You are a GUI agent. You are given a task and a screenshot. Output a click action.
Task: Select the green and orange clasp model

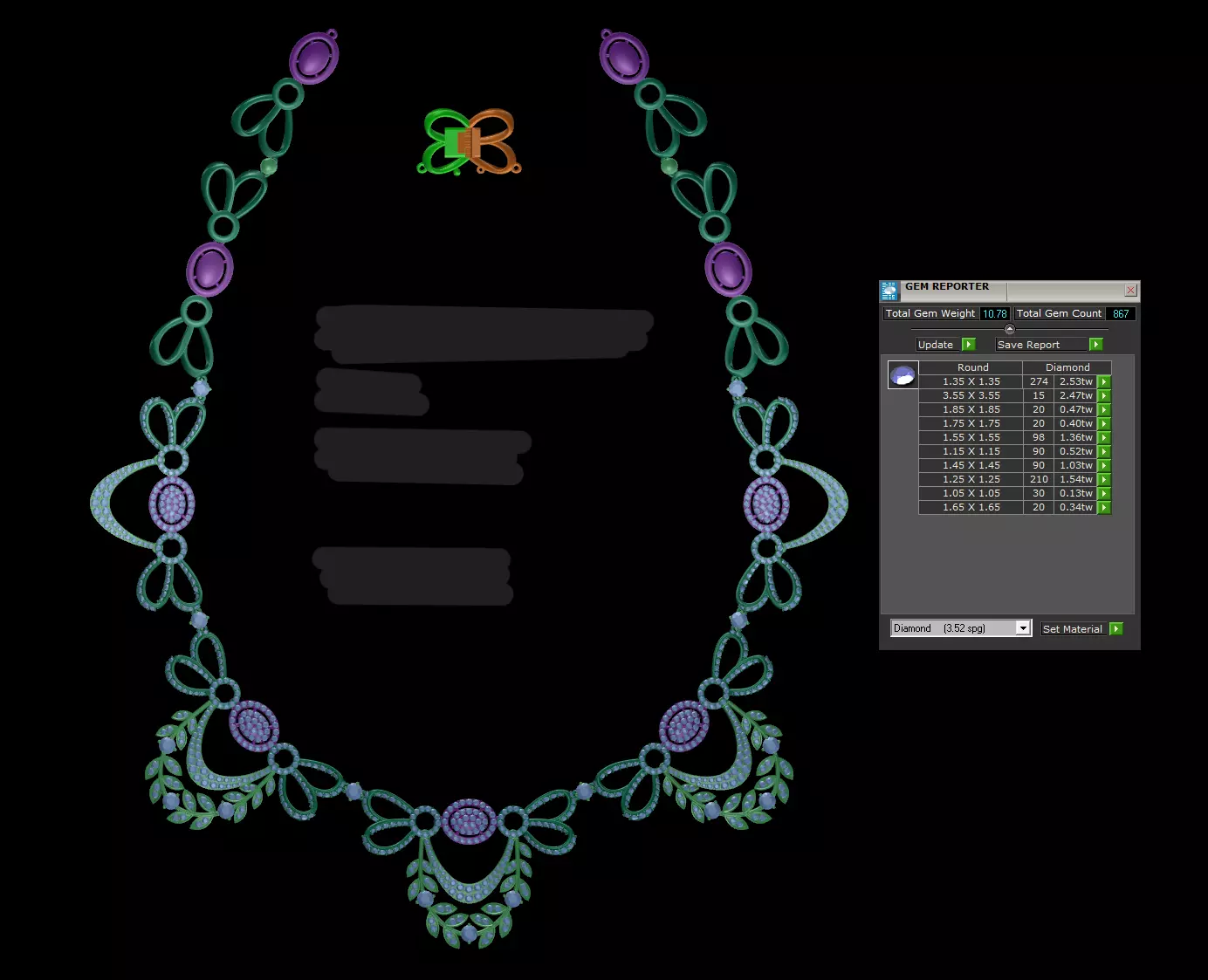click(470, 142)
